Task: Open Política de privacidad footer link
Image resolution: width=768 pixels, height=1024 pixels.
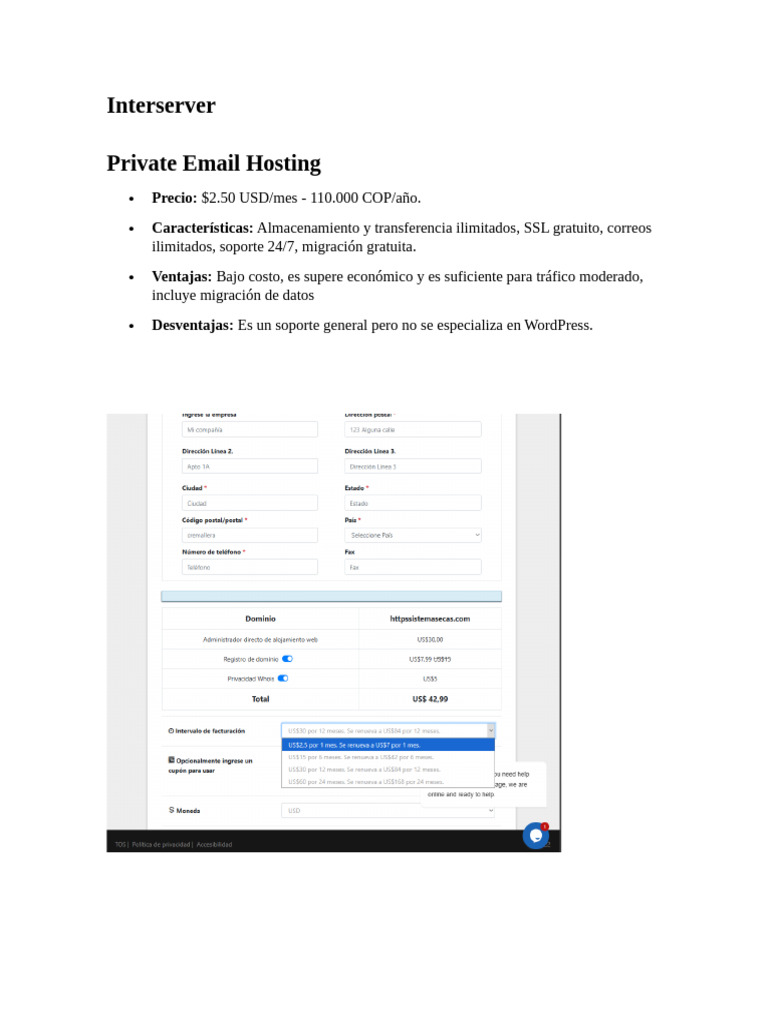Action: pos(161,844)
